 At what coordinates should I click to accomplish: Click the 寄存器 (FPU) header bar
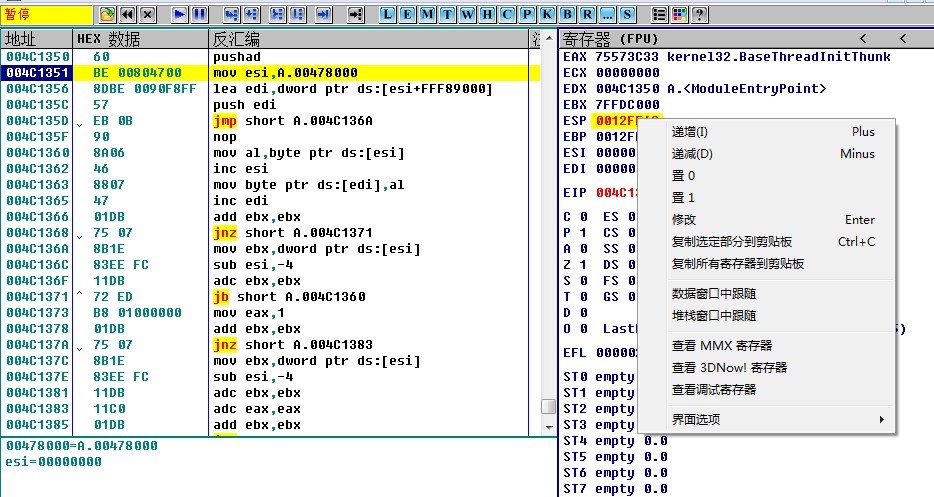tap(746, 39)
